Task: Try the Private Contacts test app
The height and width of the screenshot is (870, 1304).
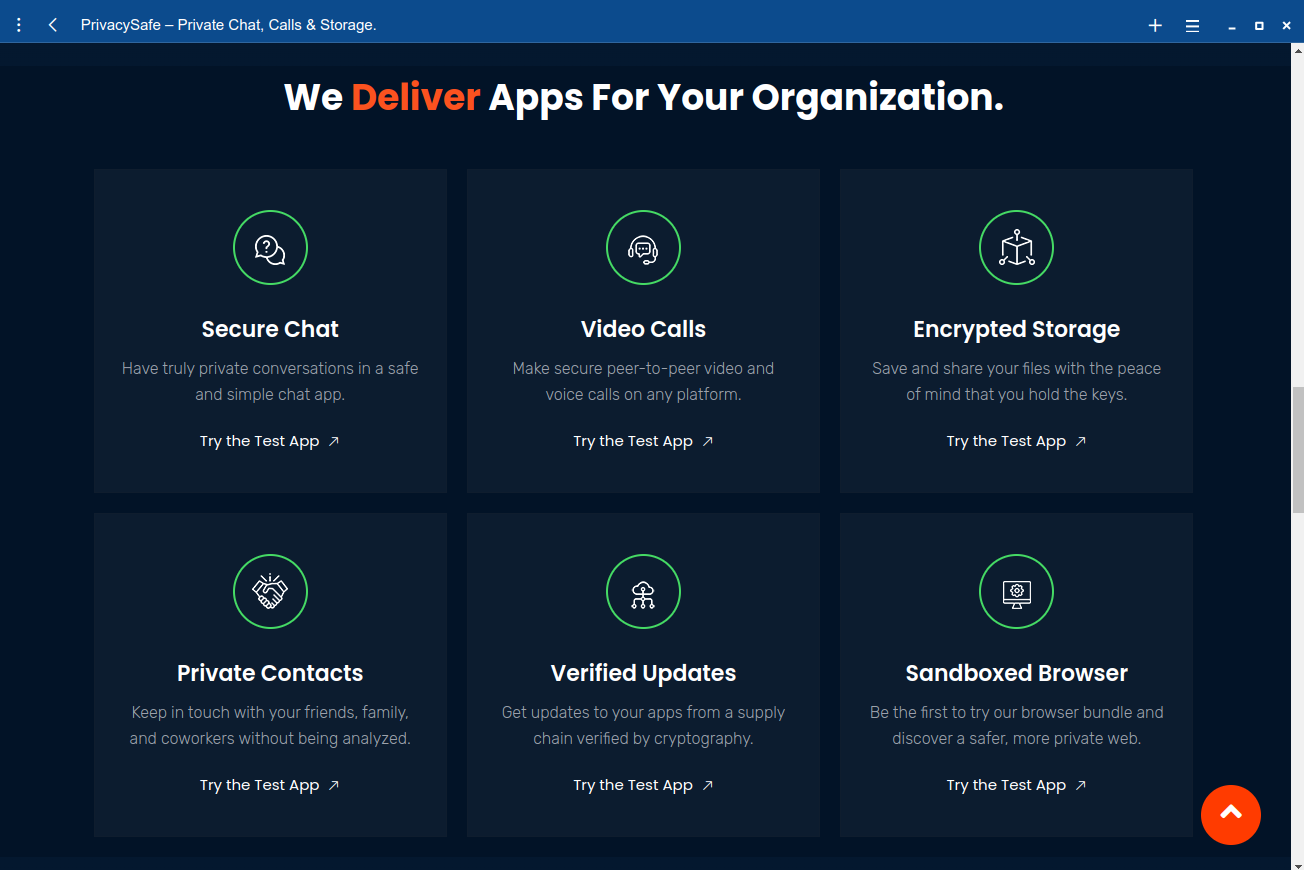Action: 270,784
